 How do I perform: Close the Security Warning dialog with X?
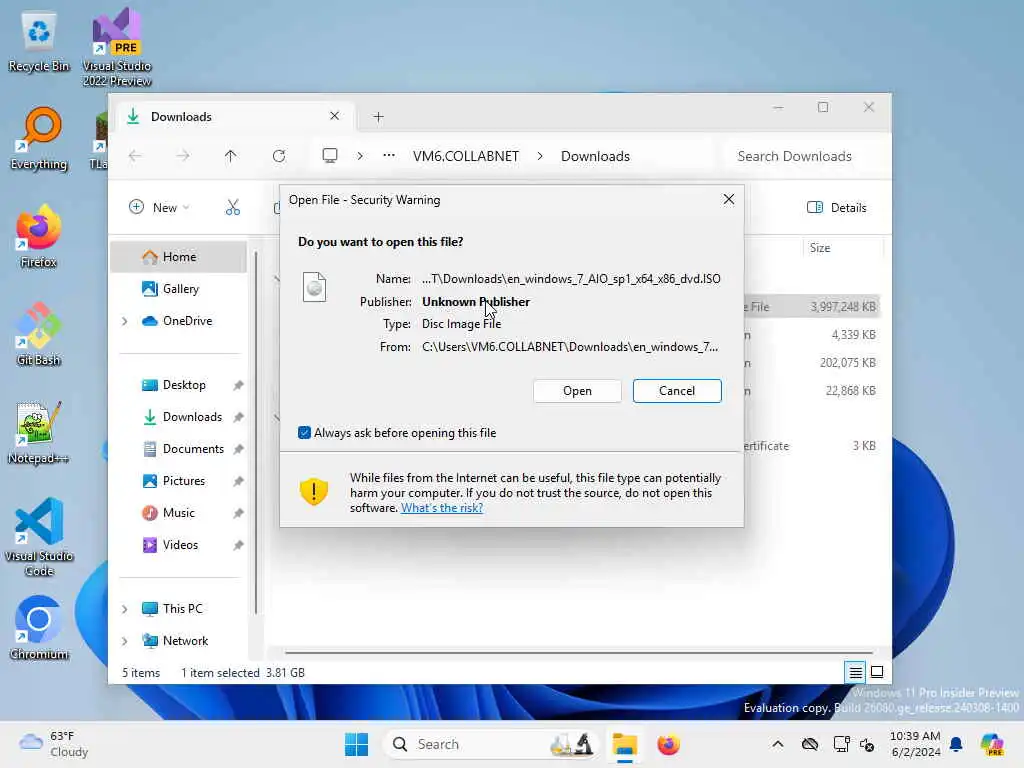coord(729,199)
